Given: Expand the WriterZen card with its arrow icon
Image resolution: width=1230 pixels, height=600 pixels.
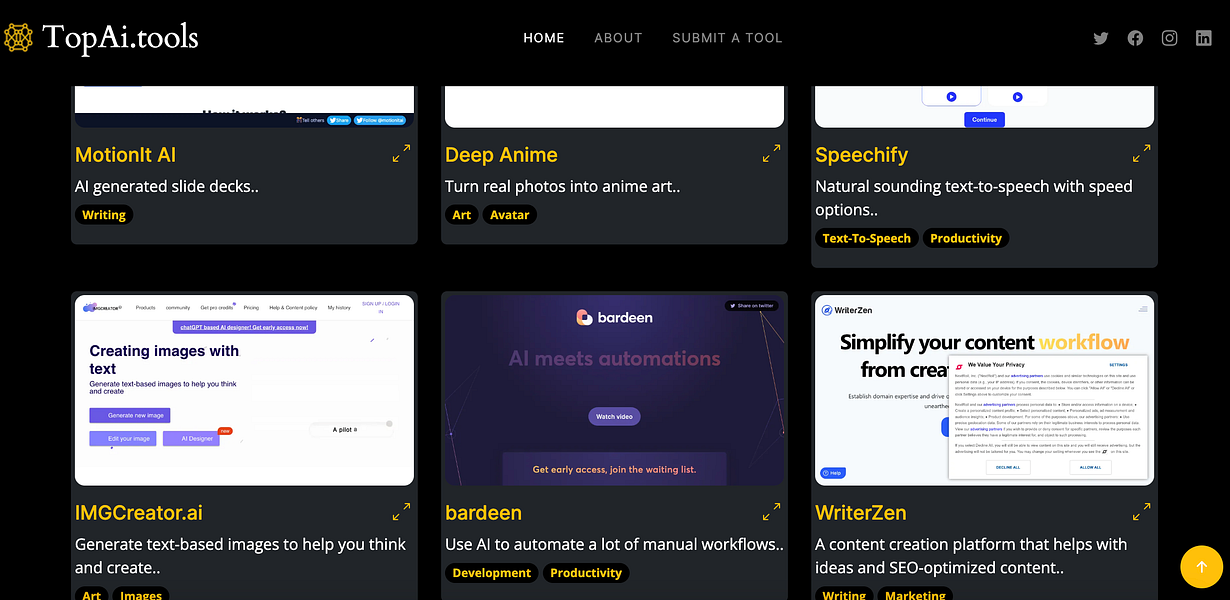Looking at the screenshot, I should click(1141, 511).
